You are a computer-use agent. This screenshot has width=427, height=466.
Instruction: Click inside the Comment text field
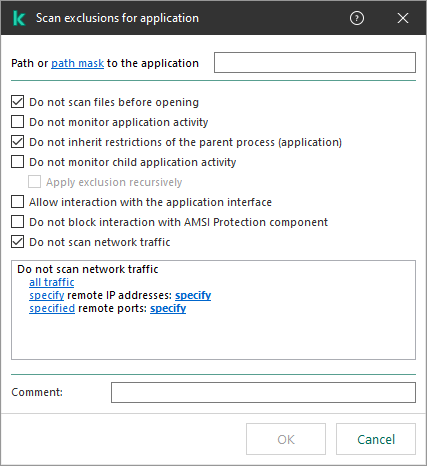tap(263, 392)
